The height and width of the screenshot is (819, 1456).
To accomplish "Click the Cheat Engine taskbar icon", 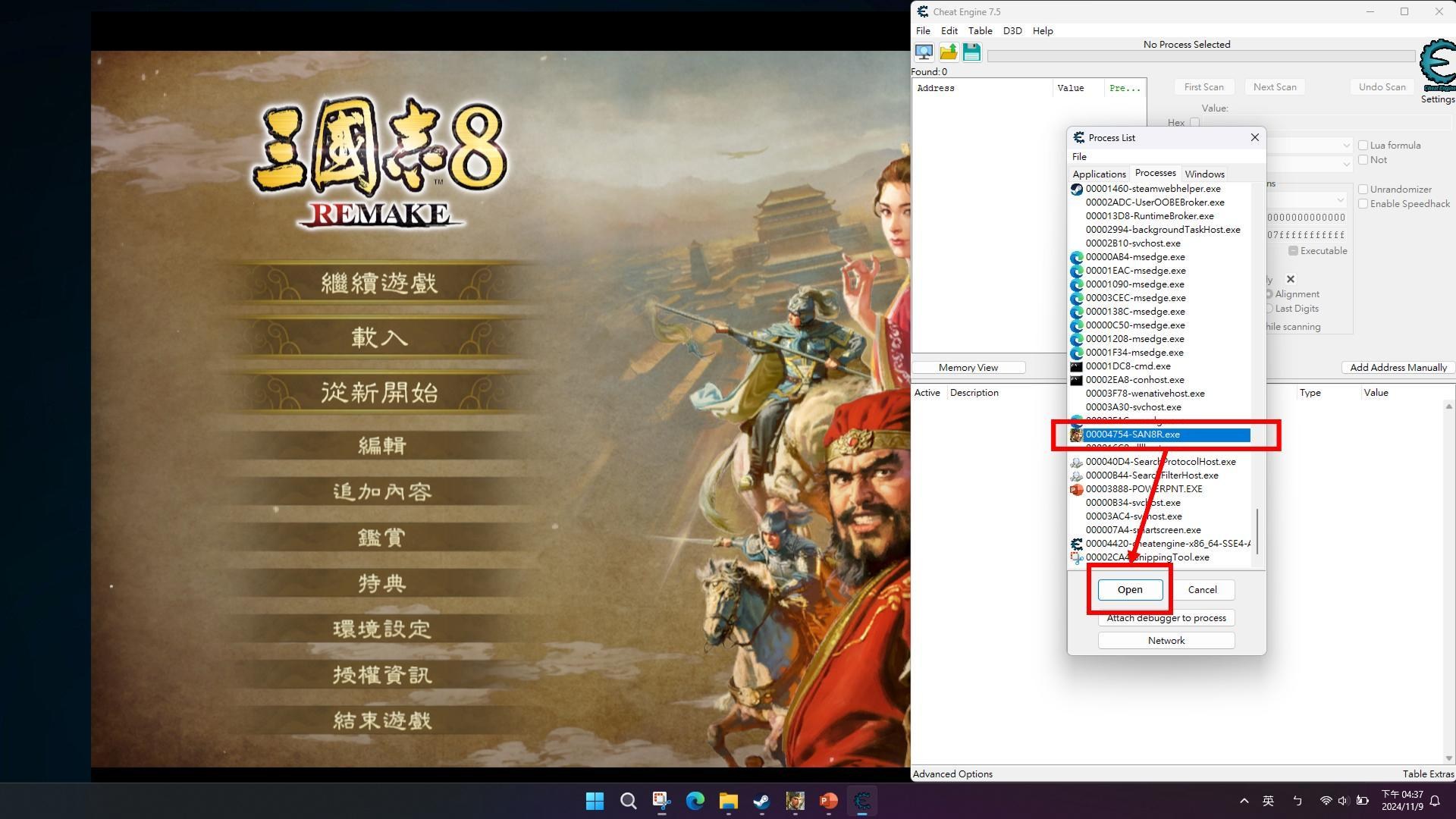I will 861,801.
